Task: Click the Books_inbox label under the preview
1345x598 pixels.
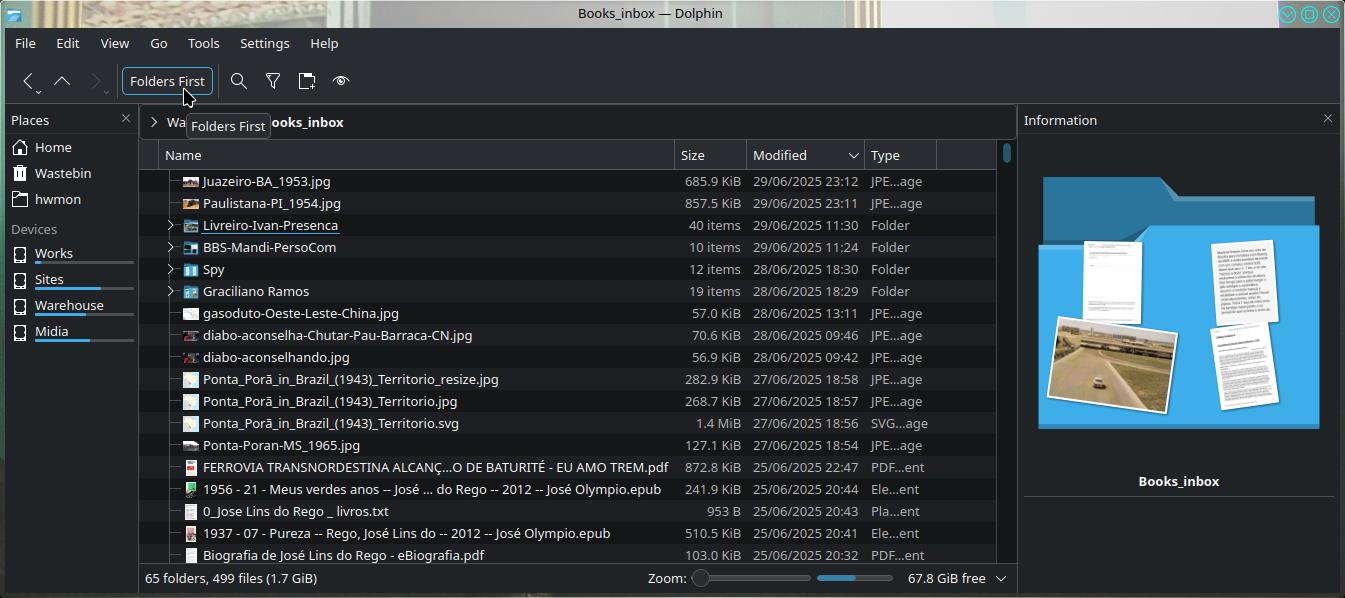Action: [1179, 481]
